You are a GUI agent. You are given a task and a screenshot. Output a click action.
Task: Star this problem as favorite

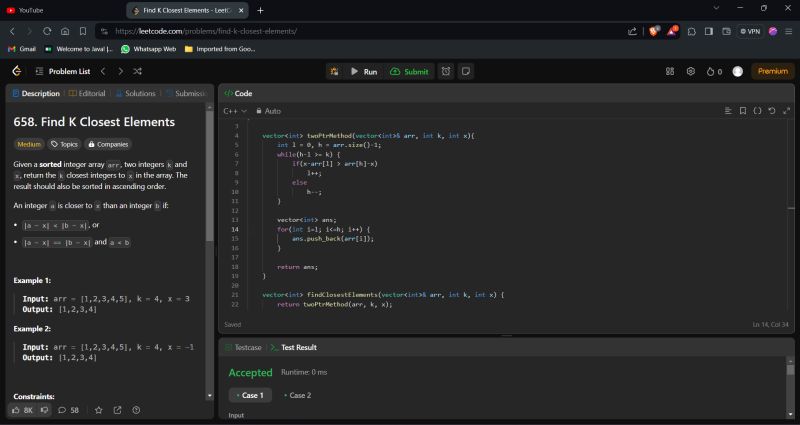tap(98, 410)
